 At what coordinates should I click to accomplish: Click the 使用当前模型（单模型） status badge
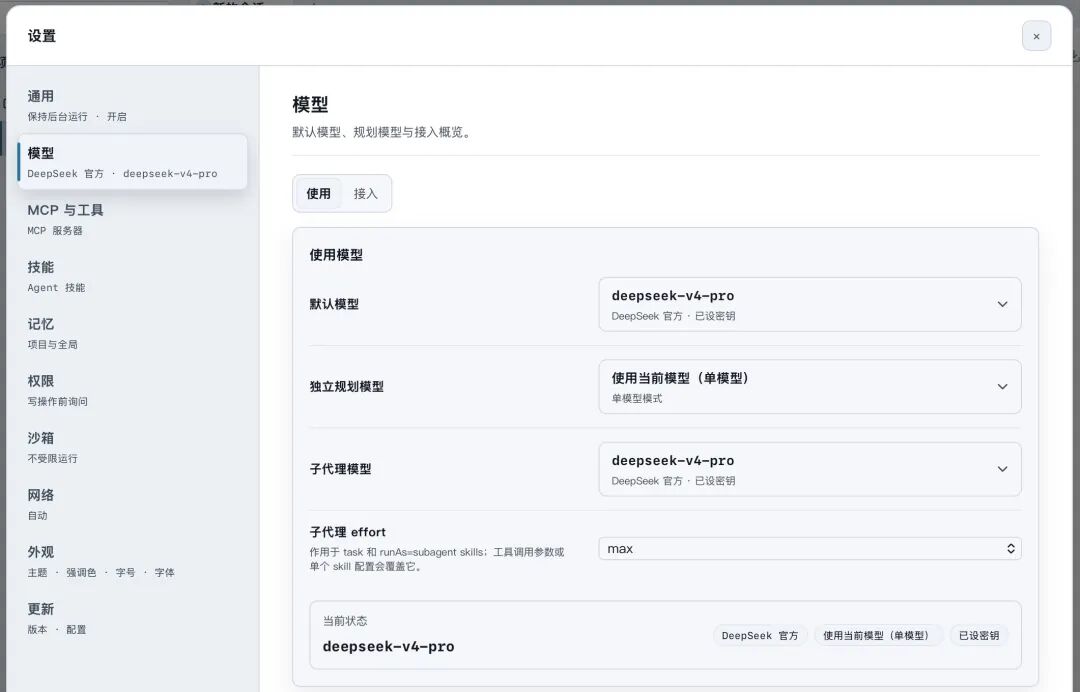[878, 636]
